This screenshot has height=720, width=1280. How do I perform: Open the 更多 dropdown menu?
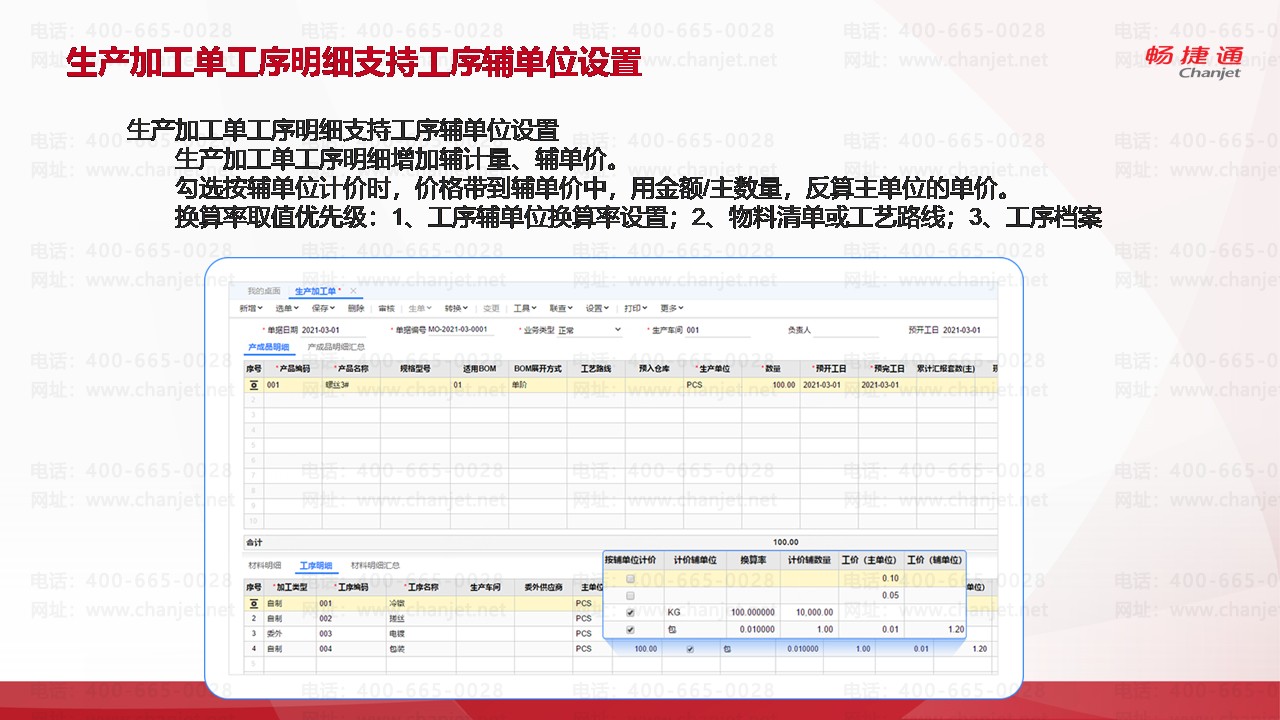672,308
